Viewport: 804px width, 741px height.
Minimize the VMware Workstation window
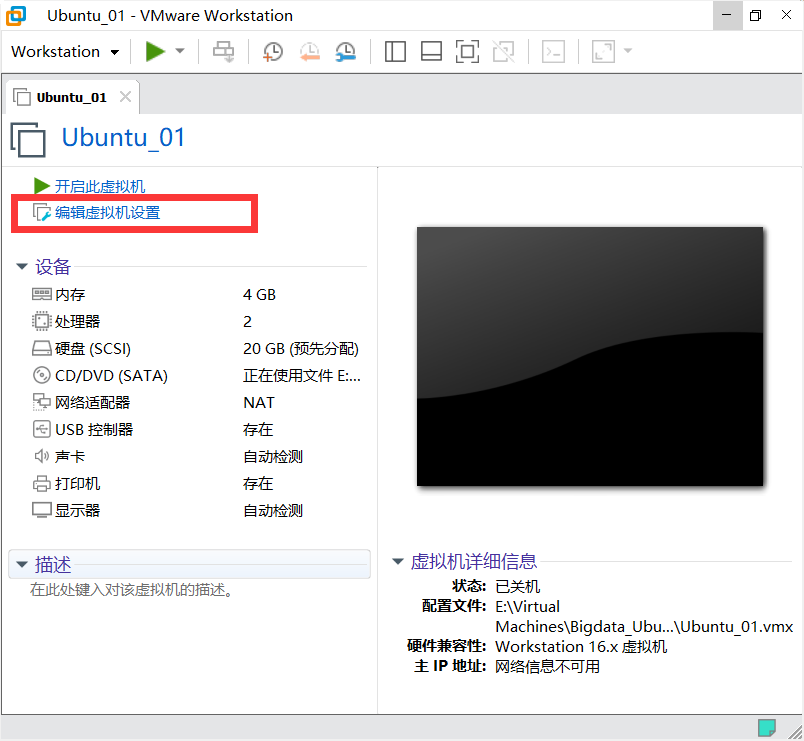point(727,15)
